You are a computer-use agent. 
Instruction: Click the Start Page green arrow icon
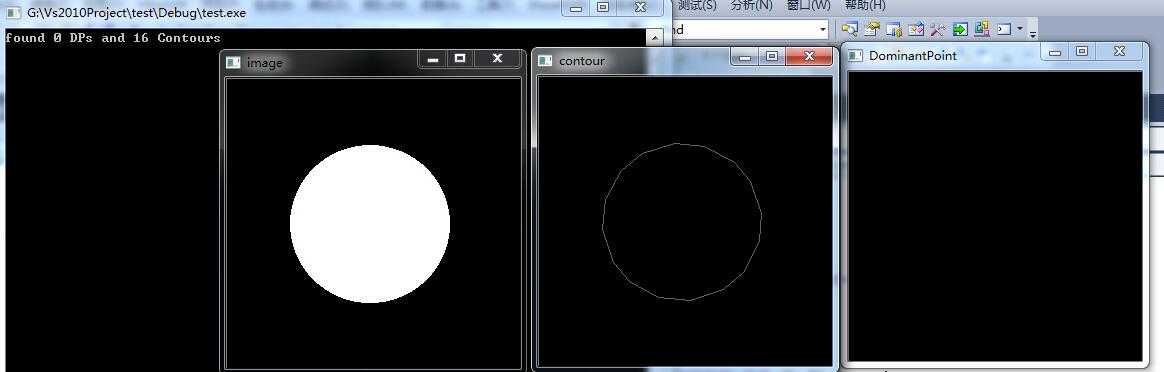point(960,30)
